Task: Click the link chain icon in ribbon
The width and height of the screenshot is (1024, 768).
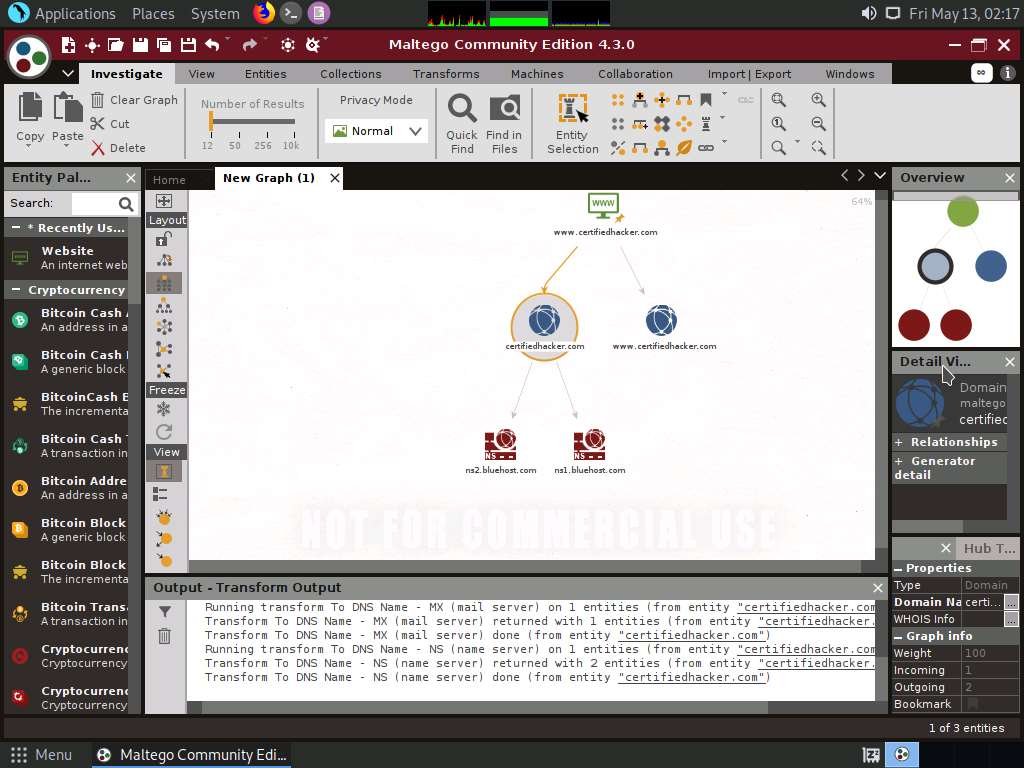Action: point(706,148)
